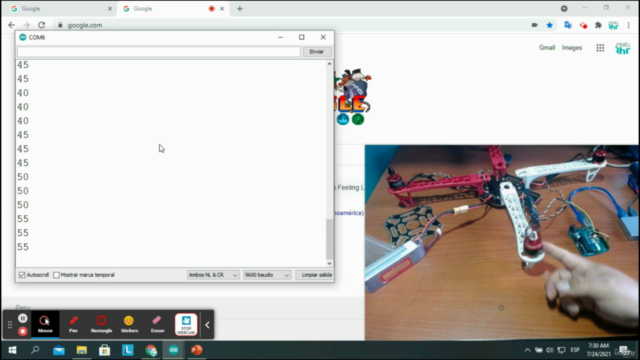Image resolution: width=640 pixels, height=360 pixels.
Task: Click the Enviar button
Action: click(x=316, y=52)
